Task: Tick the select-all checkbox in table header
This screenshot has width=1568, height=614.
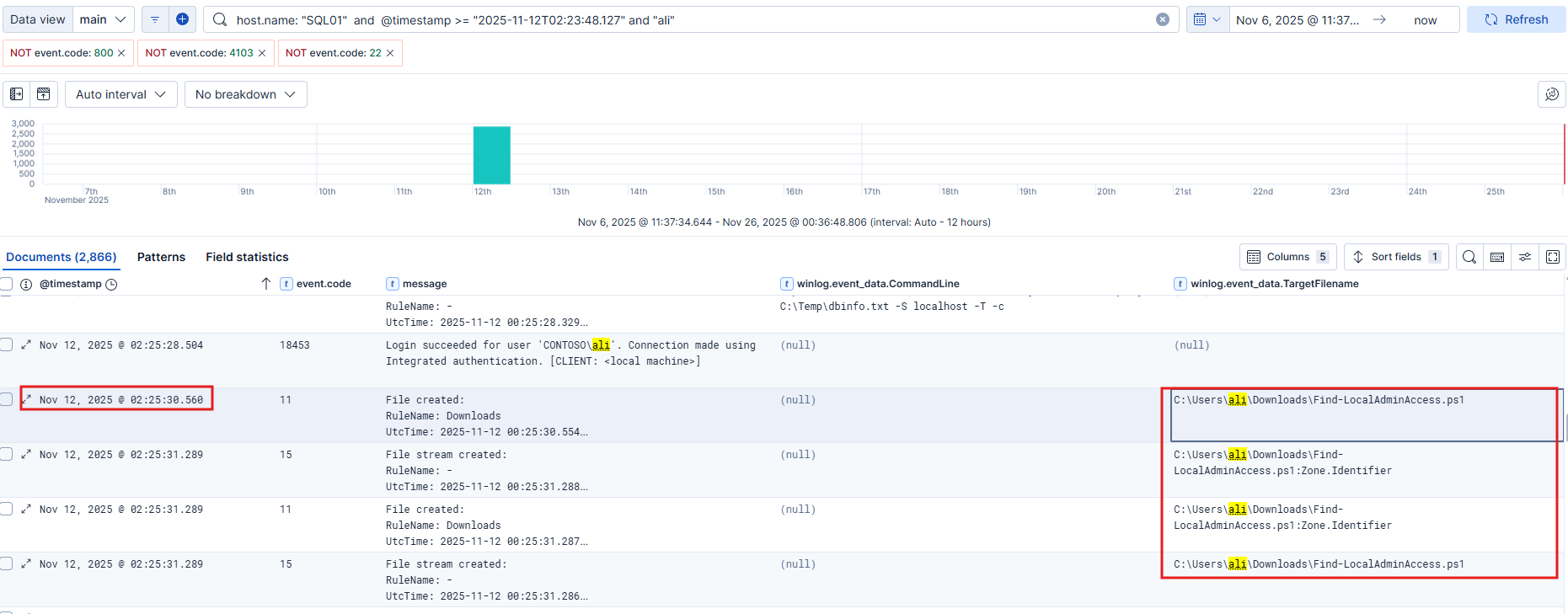Action: click(7, 284)
